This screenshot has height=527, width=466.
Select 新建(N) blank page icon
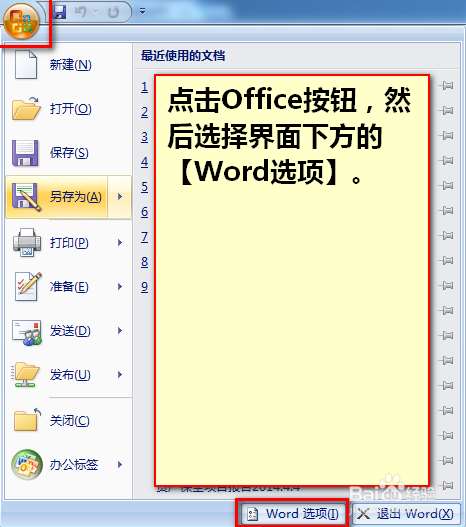click(26, 64)
